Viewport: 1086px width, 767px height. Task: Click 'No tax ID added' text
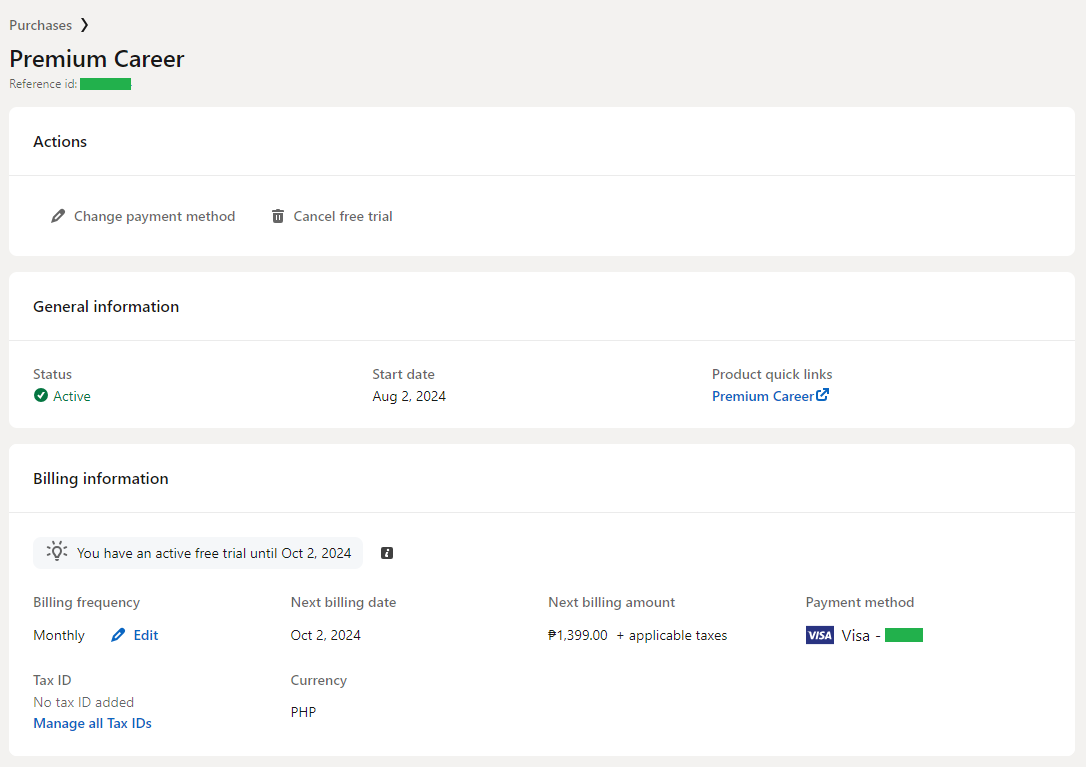pos(84,702)
